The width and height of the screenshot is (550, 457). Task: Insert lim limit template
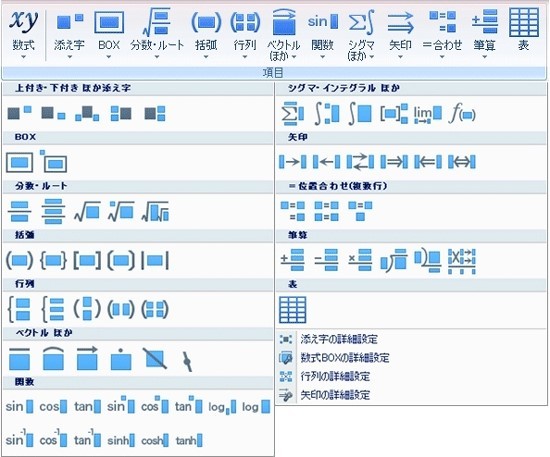click(428, 115)
